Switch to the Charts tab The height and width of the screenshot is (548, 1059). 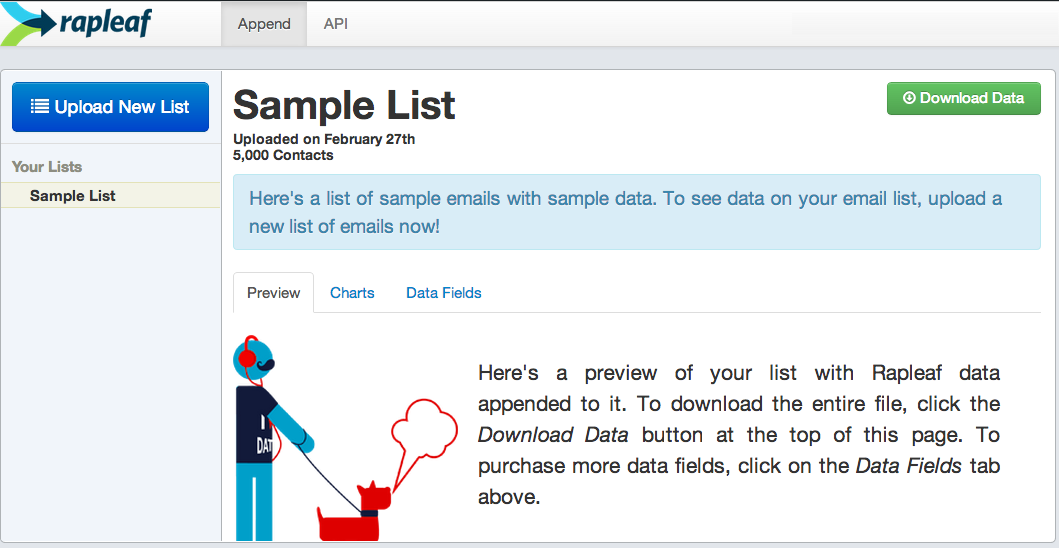(x=352, y=293)
